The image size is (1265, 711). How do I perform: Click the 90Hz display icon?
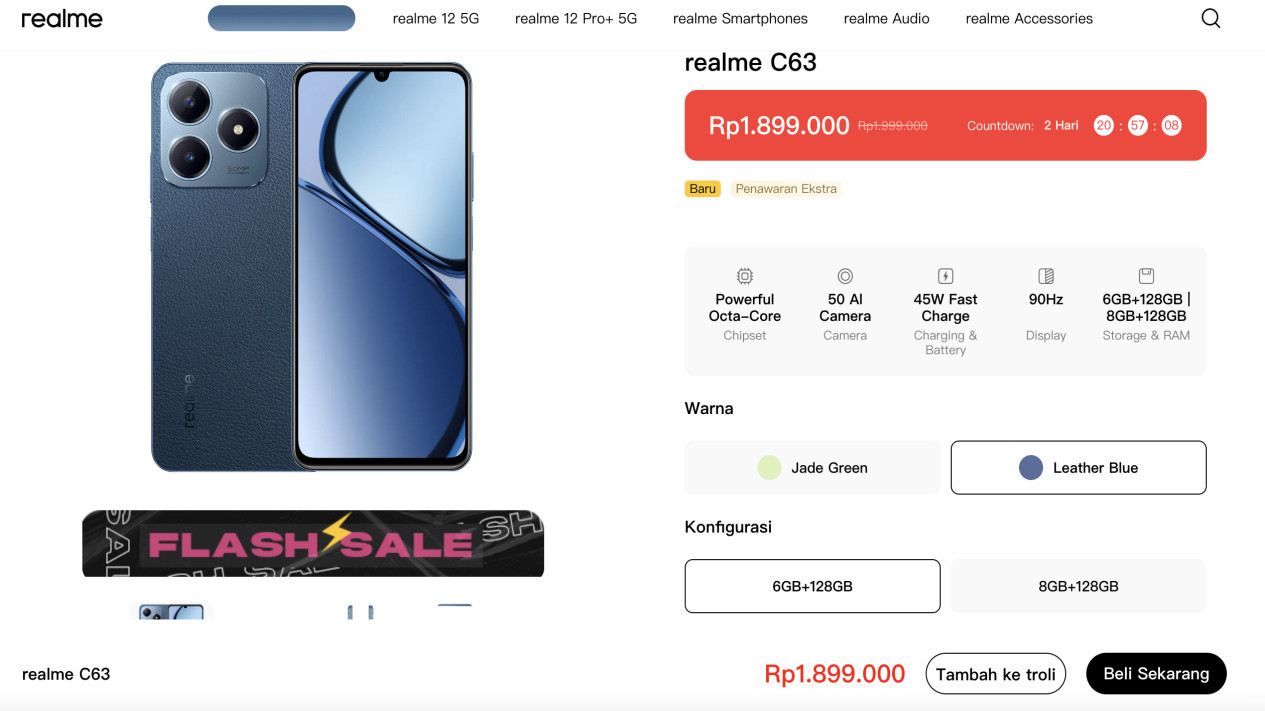tap(1046, 276)
